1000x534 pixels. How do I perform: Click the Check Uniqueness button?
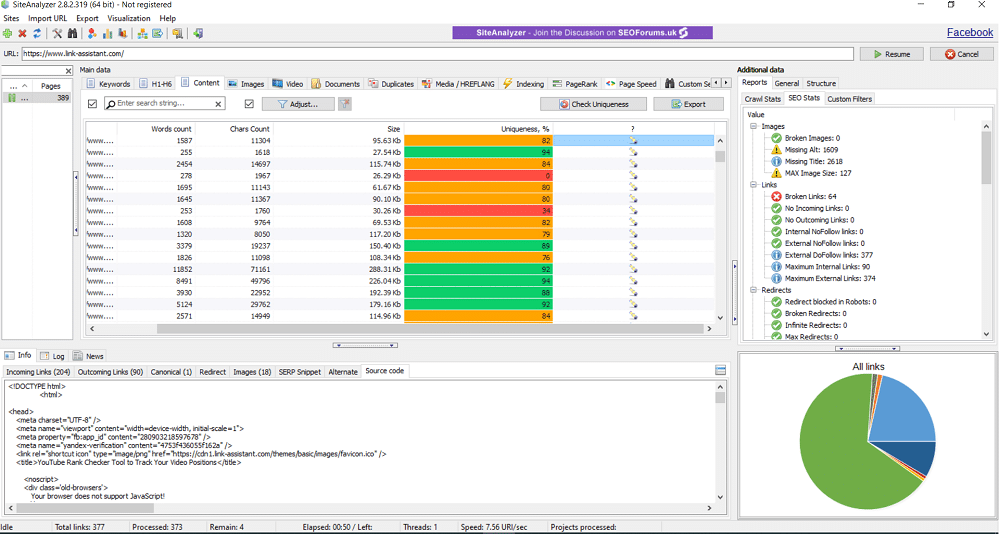tap(593, 104)
